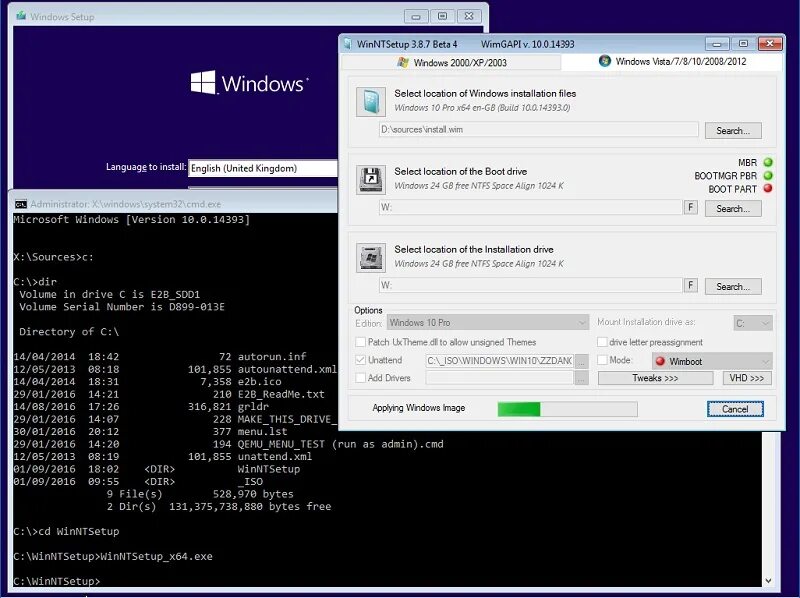Screen dimensions: 800x598
Task: Click 'e2b.ico' in the directory listing
Action: (259, 382)
